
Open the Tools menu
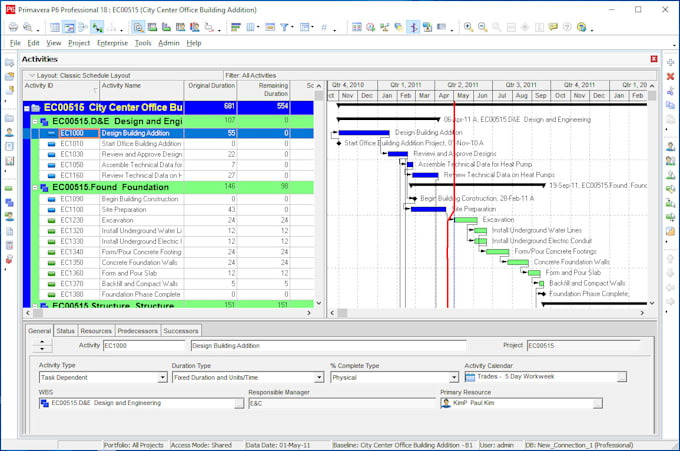(x=143, y=43)
